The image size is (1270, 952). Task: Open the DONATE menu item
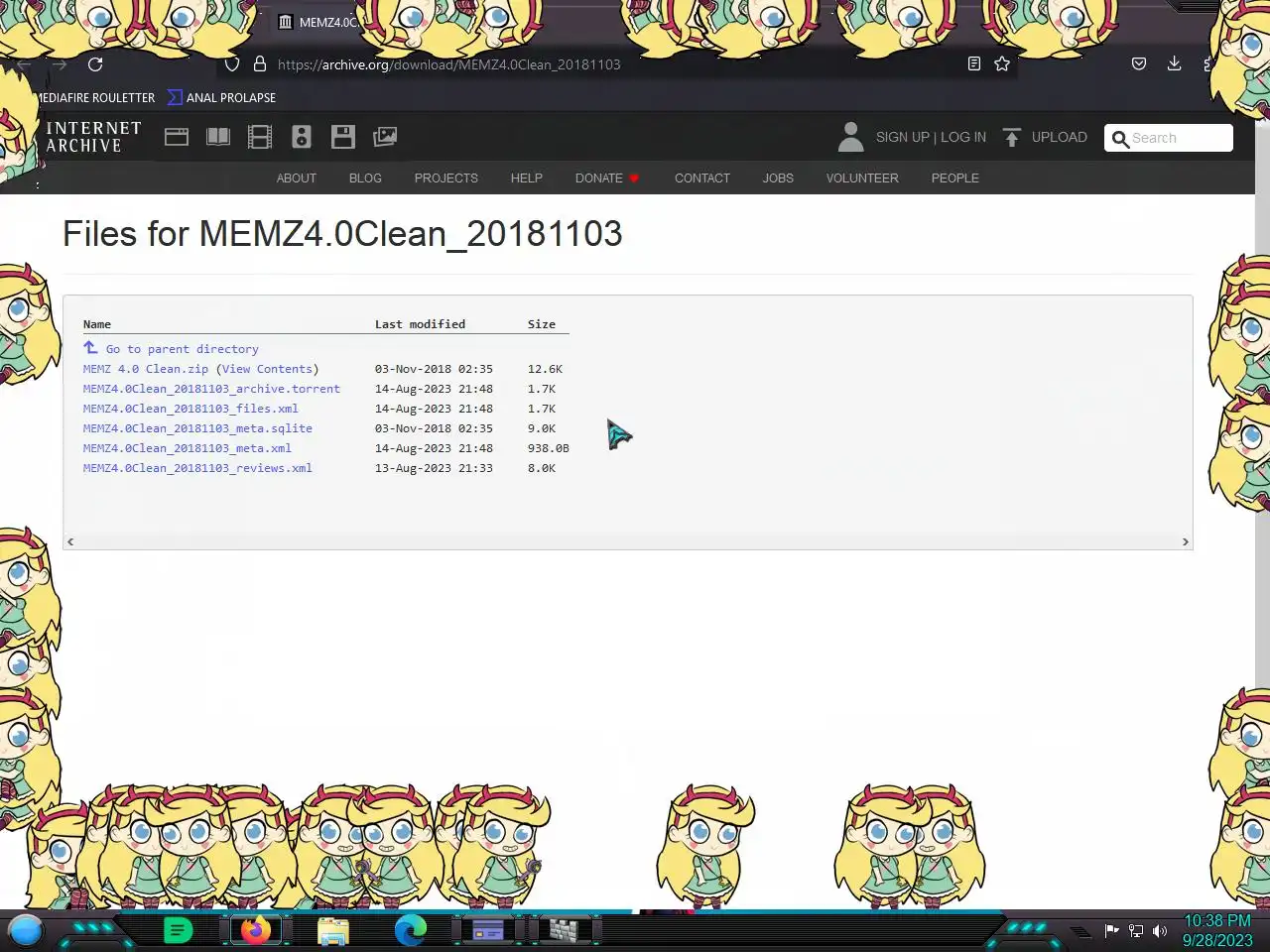[x=607, y=178]
